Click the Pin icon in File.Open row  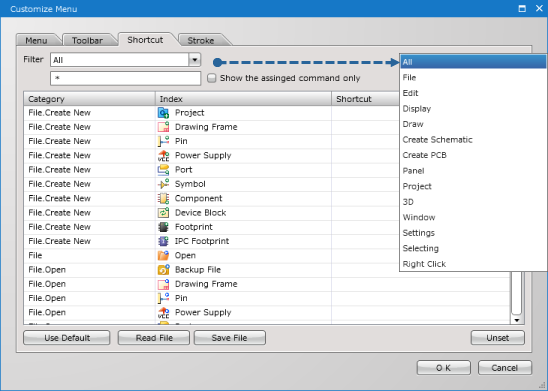163,298
